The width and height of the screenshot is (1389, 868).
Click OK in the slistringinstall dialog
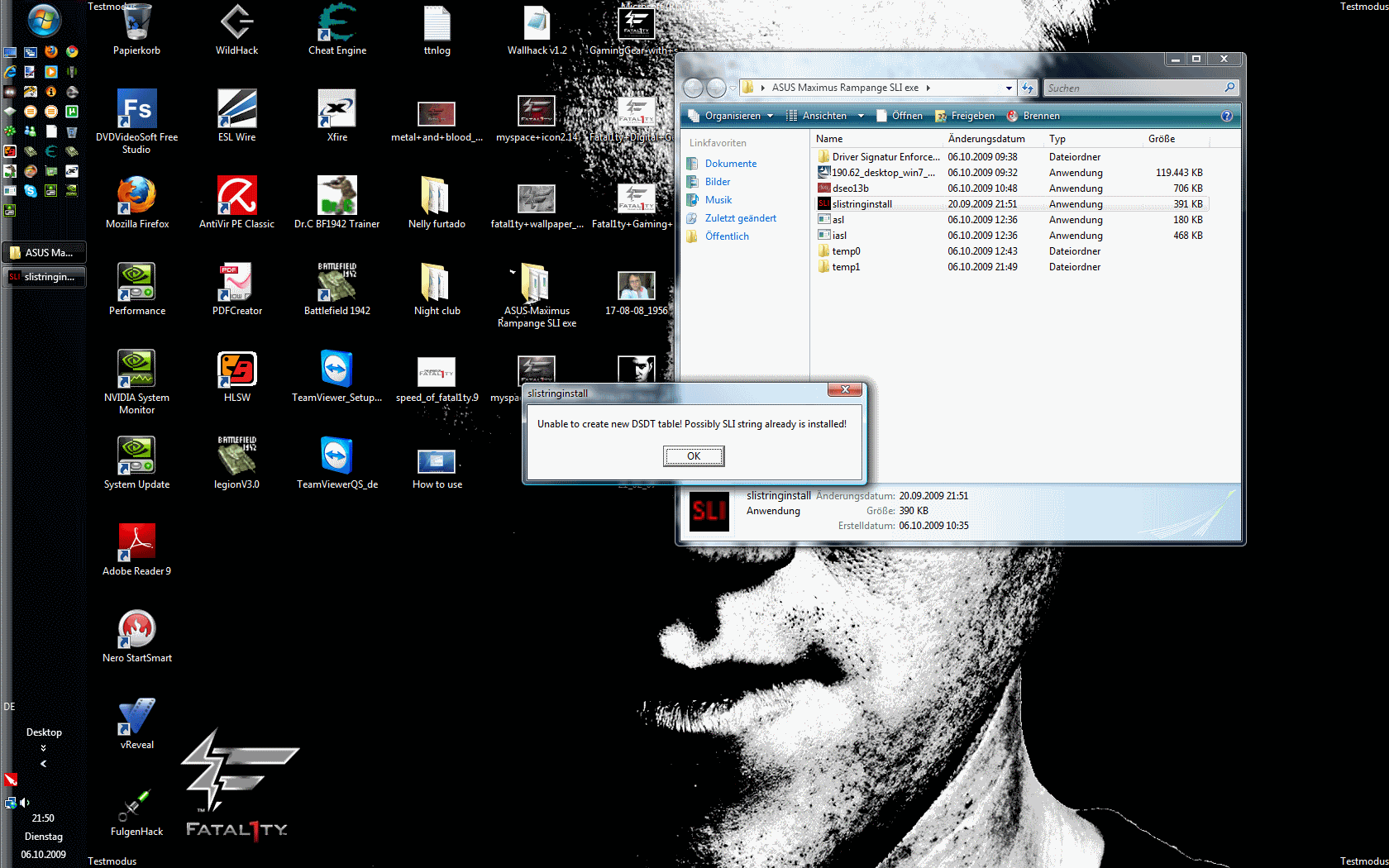pyautogui.click(x=694, y=456)
